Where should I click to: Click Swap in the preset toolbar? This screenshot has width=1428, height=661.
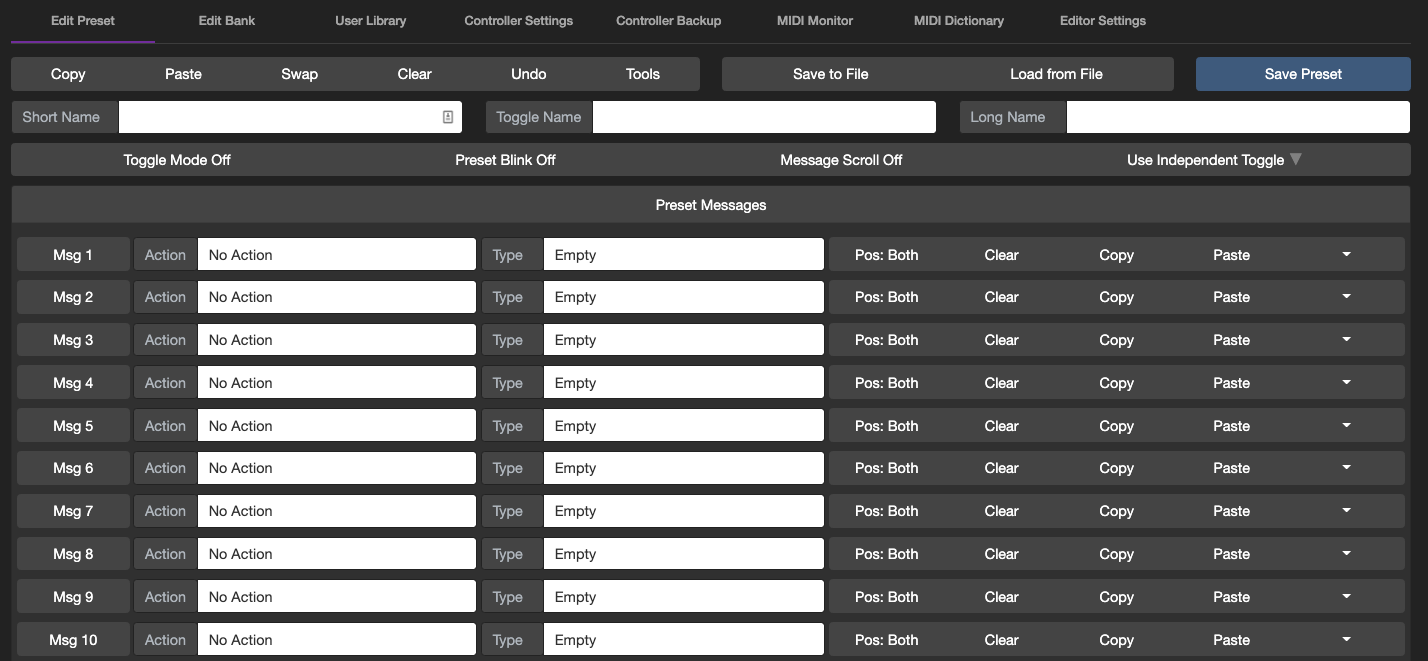299,74
